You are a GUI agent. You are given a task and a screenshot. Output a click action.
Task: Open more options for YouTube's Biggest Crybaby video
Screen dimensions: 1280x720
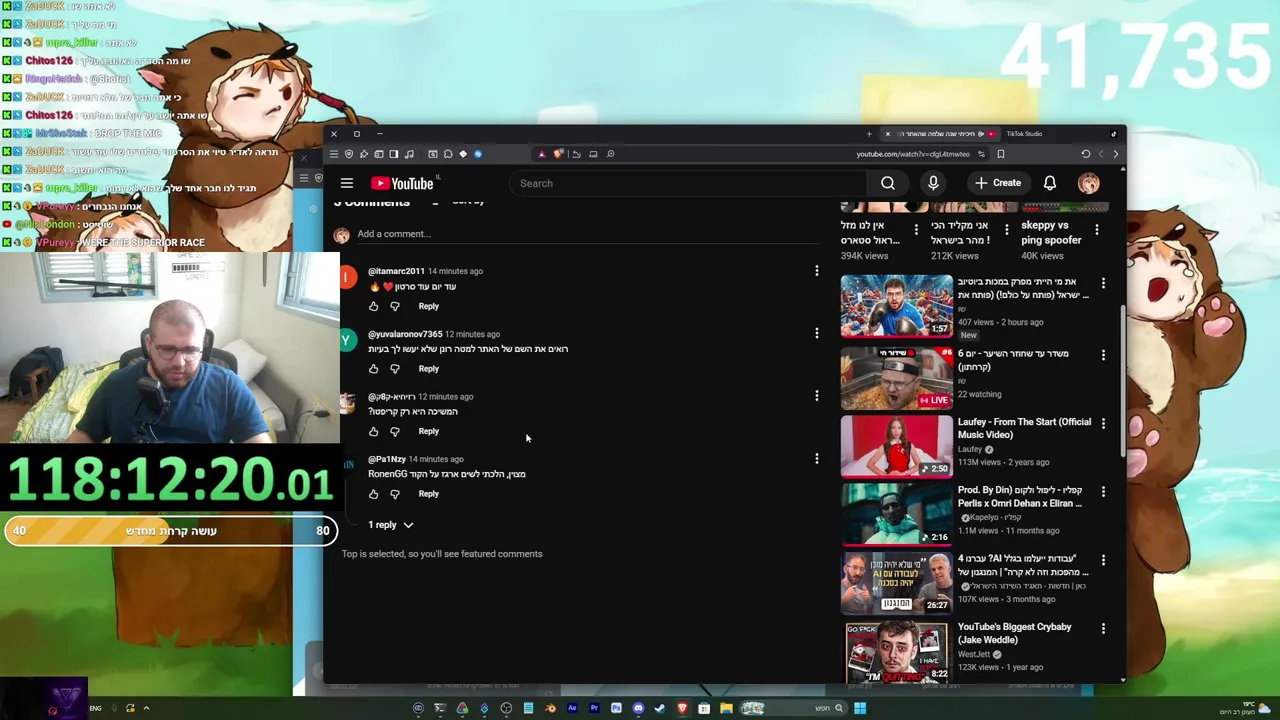click(x=1103, y=628)
